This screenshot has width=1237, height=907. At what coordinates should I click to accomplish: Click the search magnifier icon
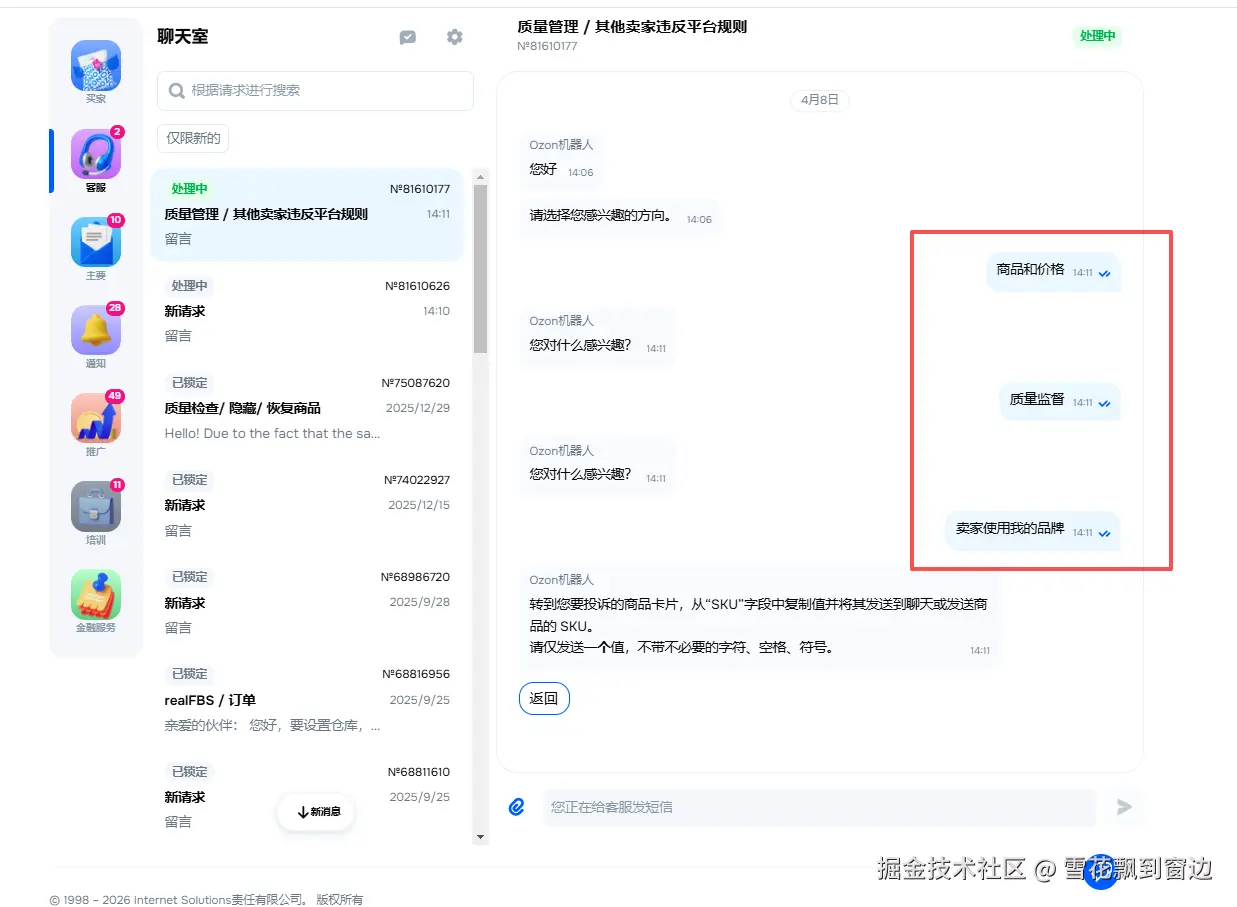click(x=177, y=91)
